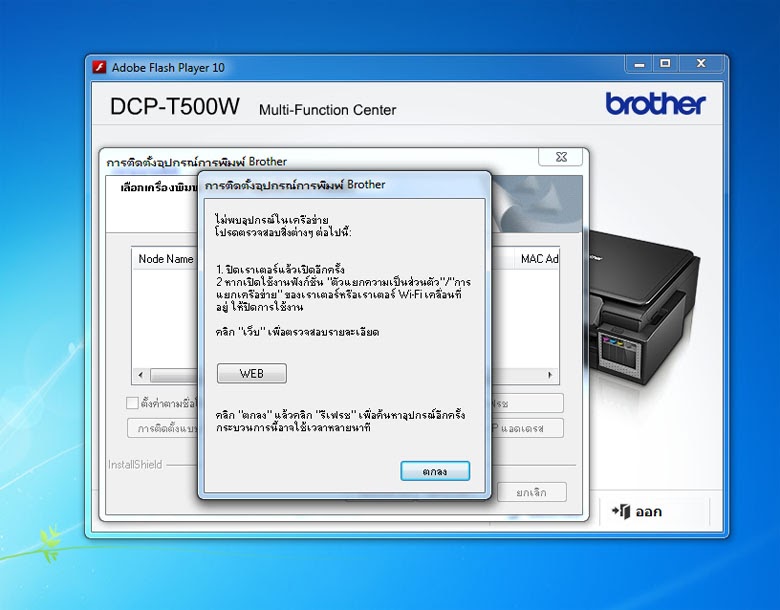This screenshot has height=610, width=780.
Task: Click the DCP-T500W printer image
Action: pos(644,308)
